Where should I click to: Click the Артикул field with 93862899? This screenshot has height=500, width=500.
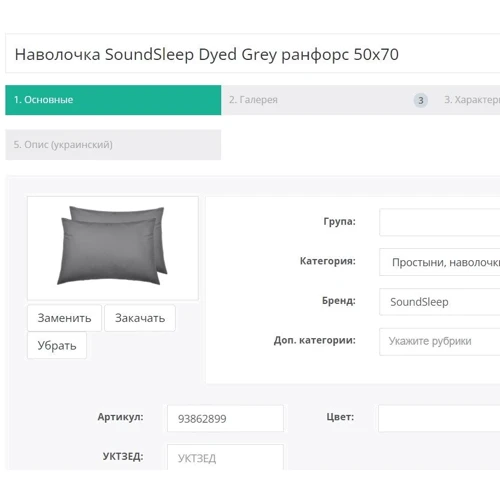pyautogui.click(x=225, y=418)
